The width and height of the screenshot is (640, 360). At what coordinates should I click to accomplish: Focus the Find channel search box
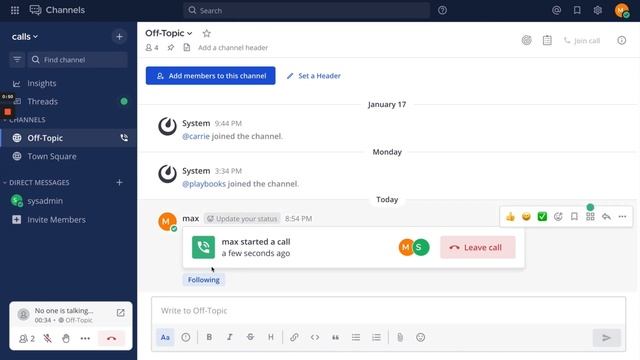[78, 60]
